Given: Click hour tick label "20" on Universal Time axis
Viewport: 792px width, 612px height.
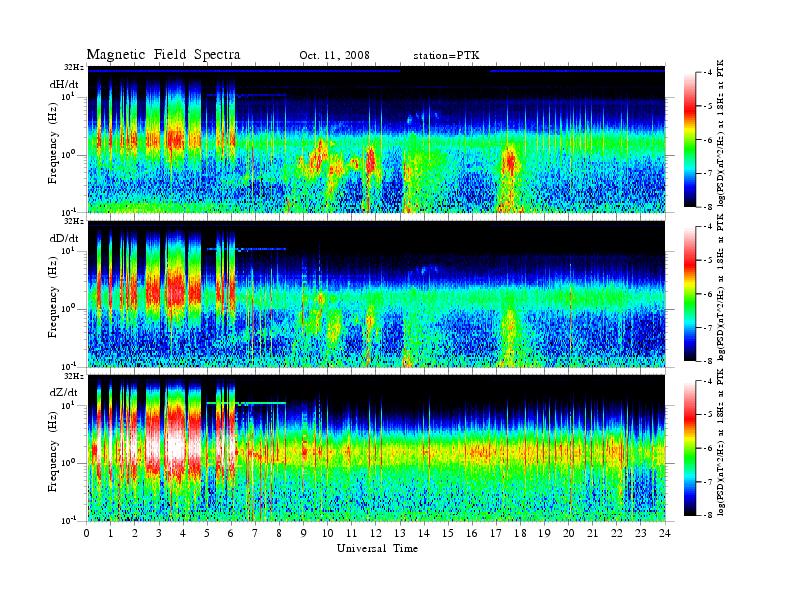Looking at the screenshot, I should (569, 533).
